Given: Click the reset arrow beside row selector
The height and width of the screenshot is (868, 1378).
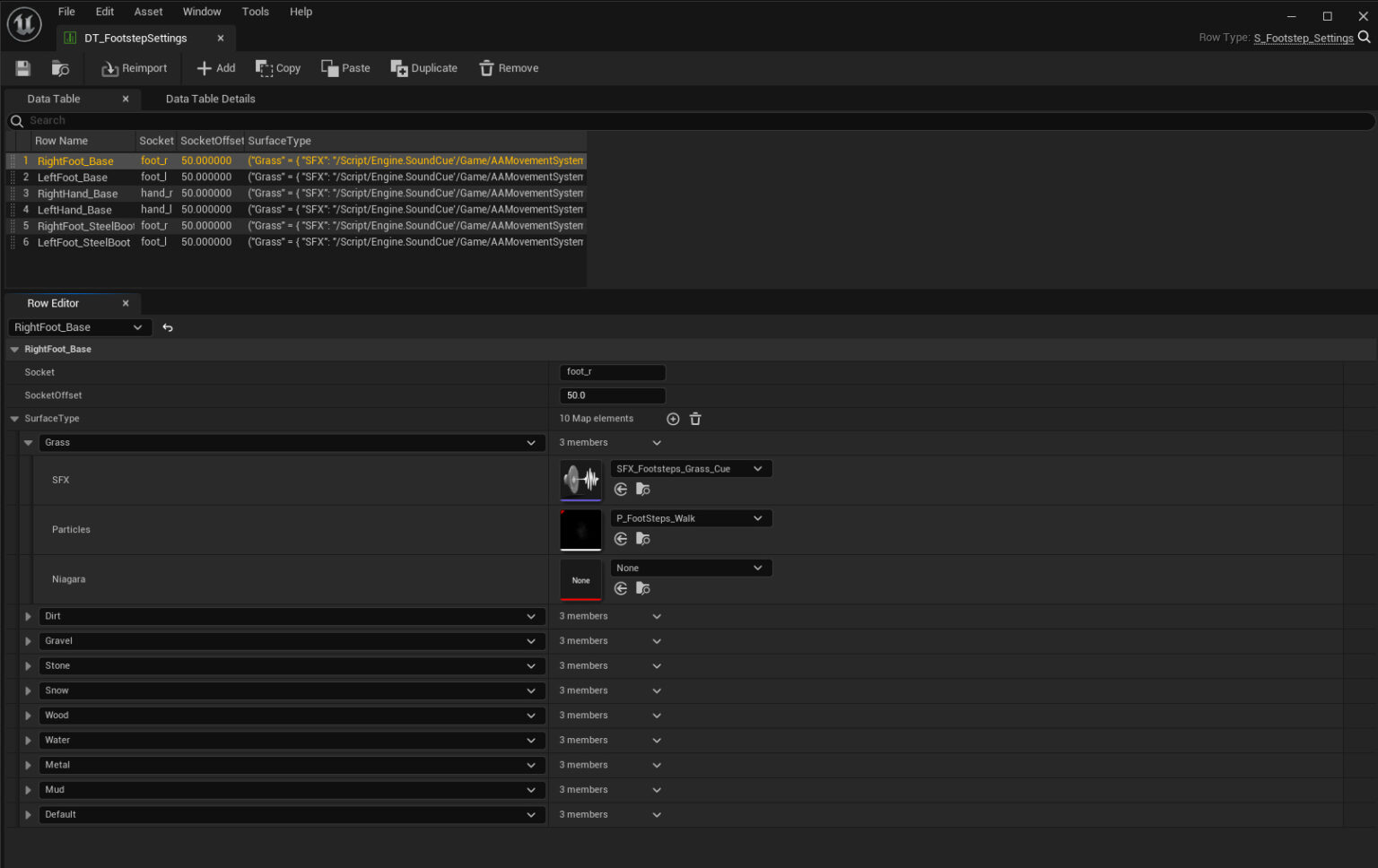Looking at the screenshot, I should pos(168,328).
